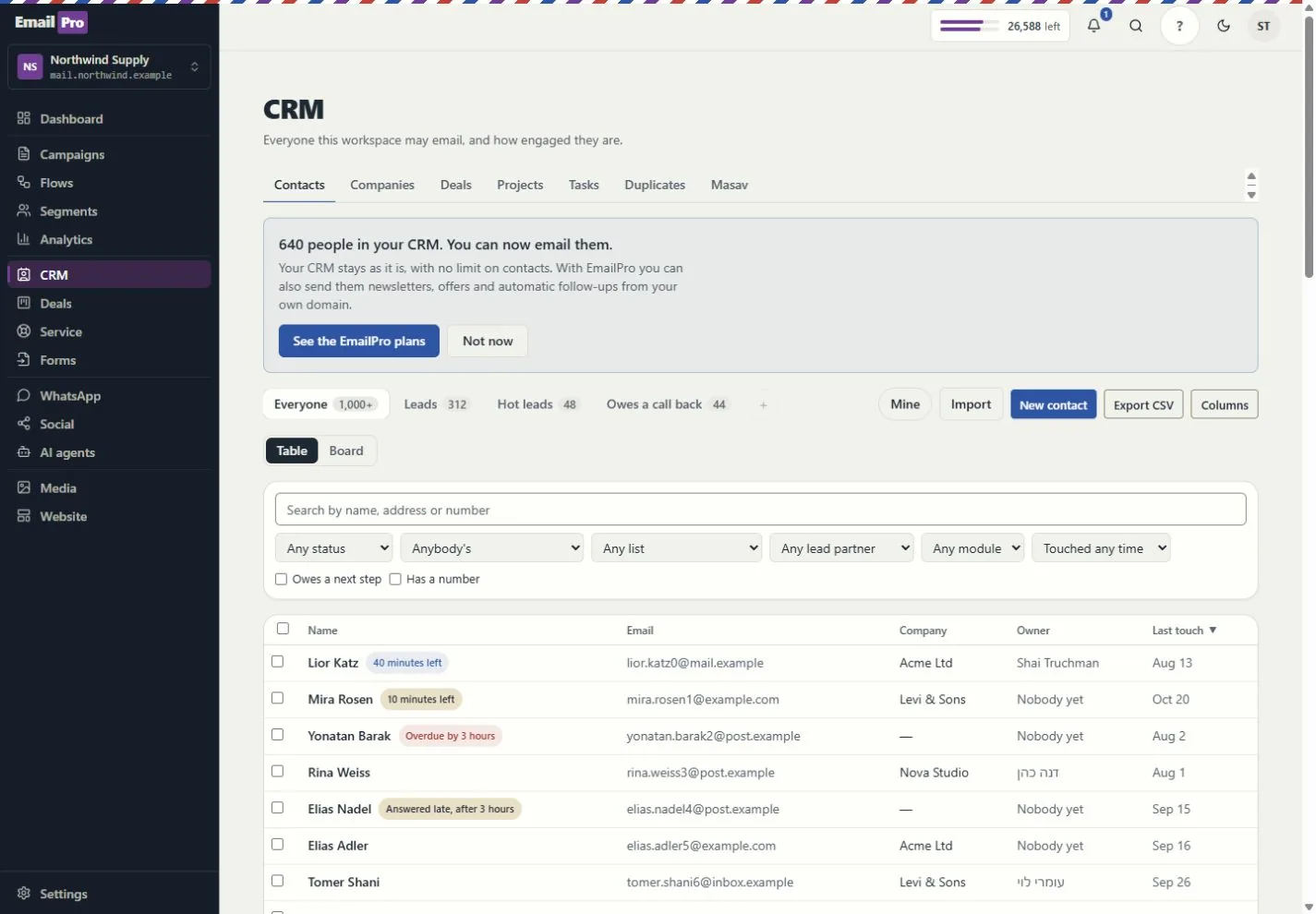
Task: Open Service in the sidebar
Action: pyautogui.click(x=109, y=331)
